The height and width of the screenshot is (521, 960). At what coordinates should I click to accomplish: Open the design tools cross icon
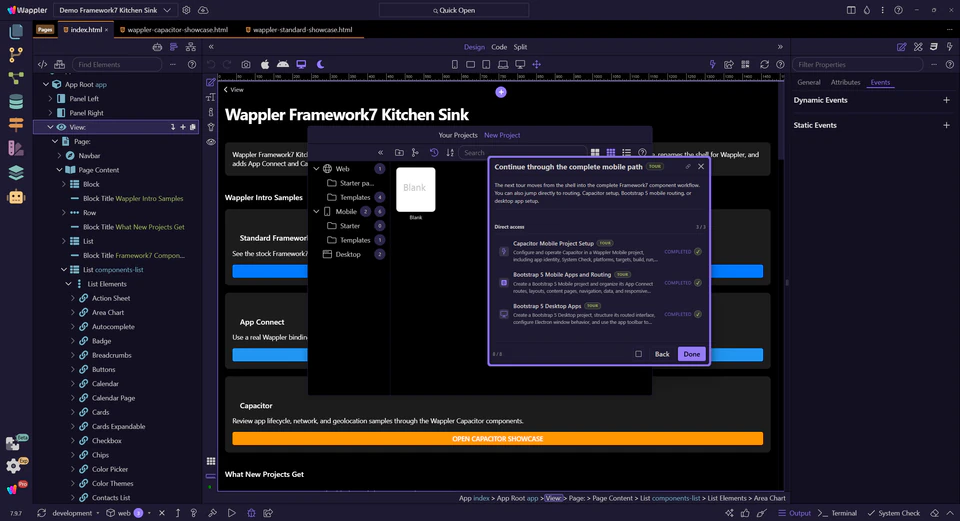[918, 47]
